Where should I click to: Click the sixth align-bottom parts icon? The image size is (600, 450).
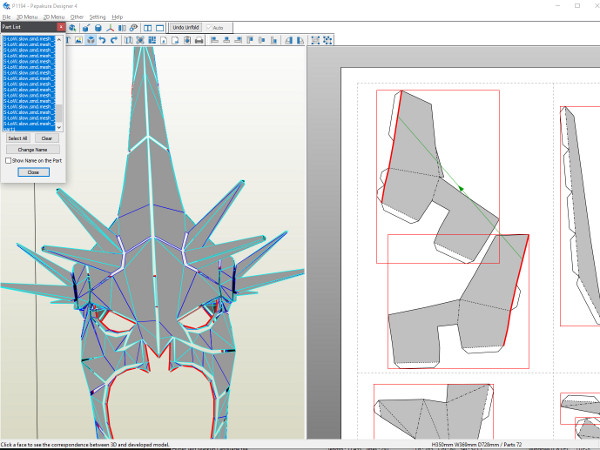coord(274,40)
